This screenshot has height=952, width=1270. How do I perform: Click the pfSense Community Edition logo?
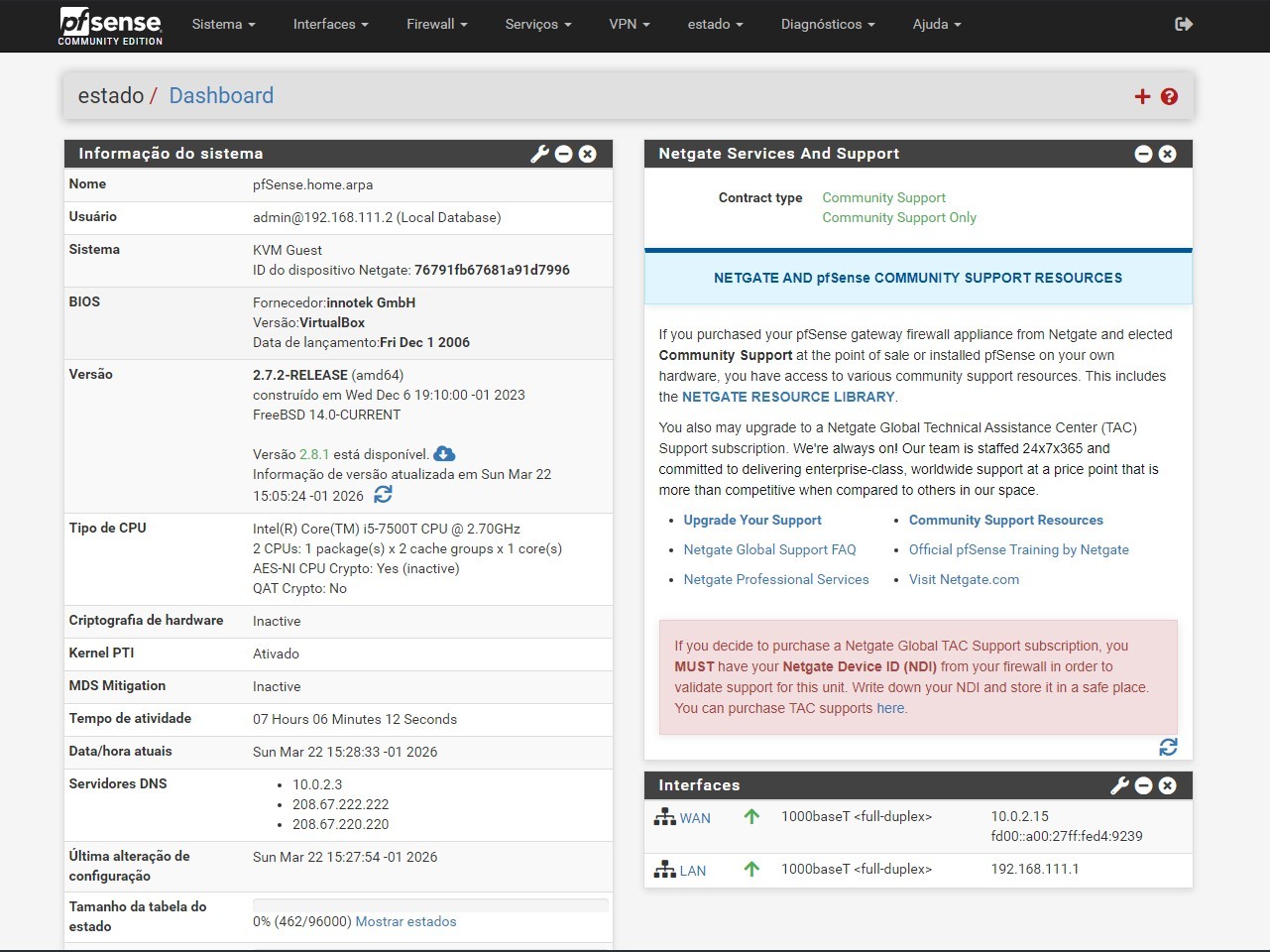[x=109, y=26]
